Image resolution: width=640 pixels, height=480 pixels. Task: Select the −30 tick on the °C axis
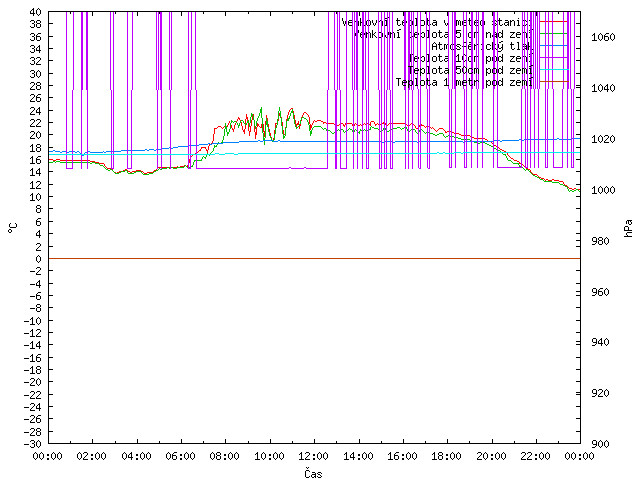[x=32, y=444]
